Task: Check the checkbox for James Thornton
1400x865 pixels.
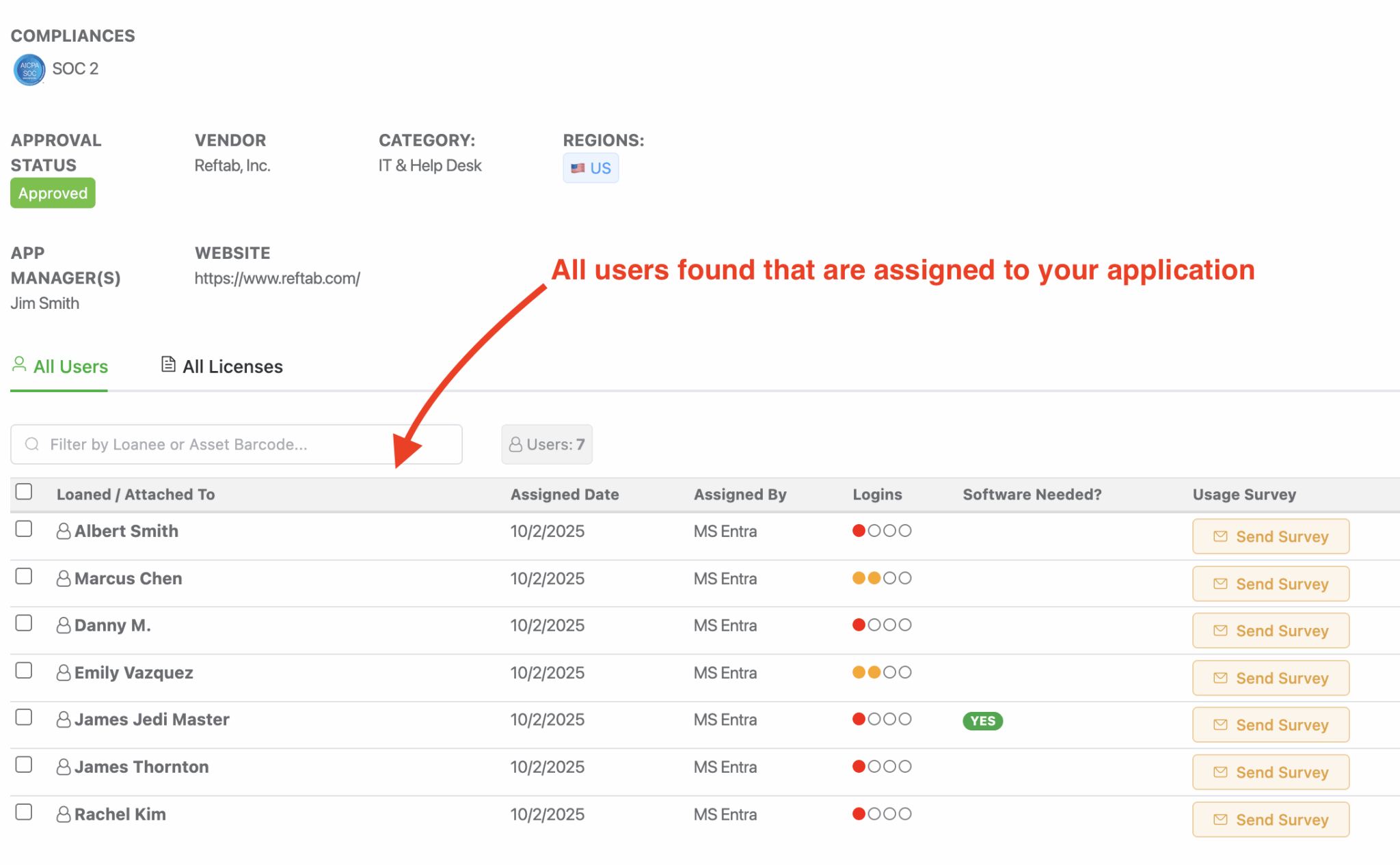Action: pos(25,765)
